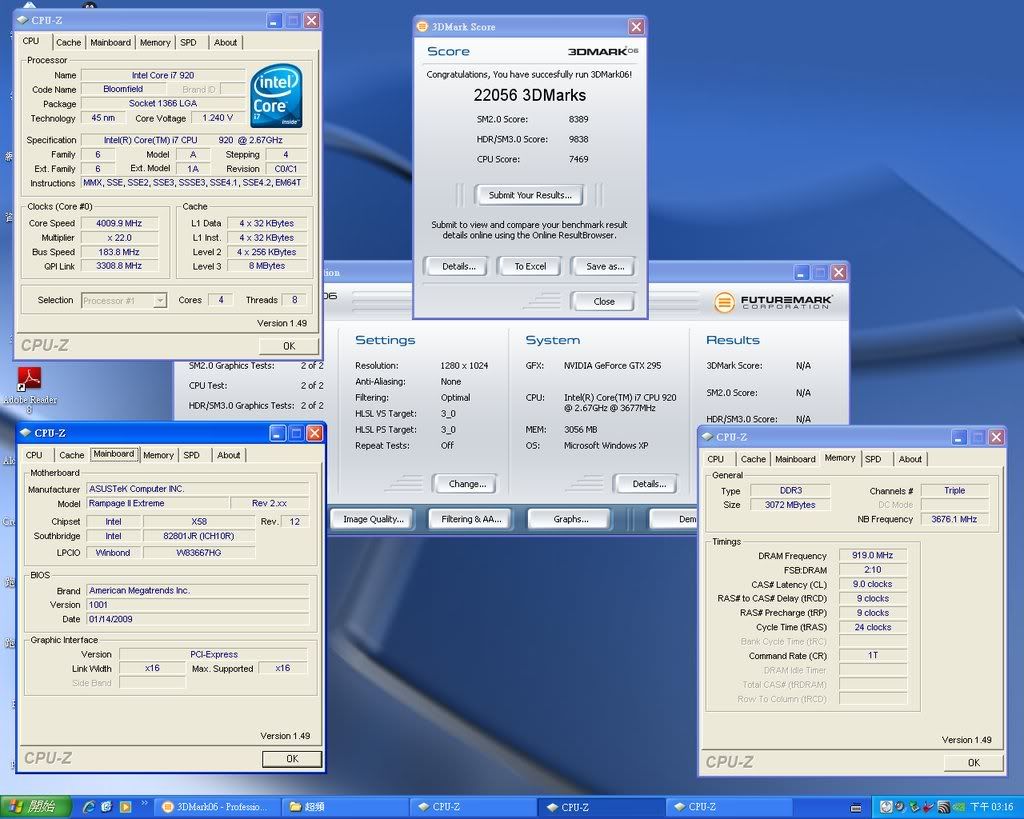1024x819 pixels.
Task: Click OK in the CPU-Z motherboard window
Action: click(x=292, y=759)
